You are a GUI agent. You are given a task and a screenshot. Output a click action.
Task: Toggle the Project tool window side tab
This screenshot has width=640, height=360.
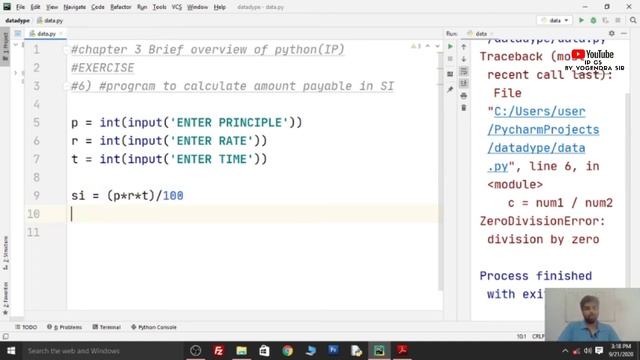[x=5, y=46]
